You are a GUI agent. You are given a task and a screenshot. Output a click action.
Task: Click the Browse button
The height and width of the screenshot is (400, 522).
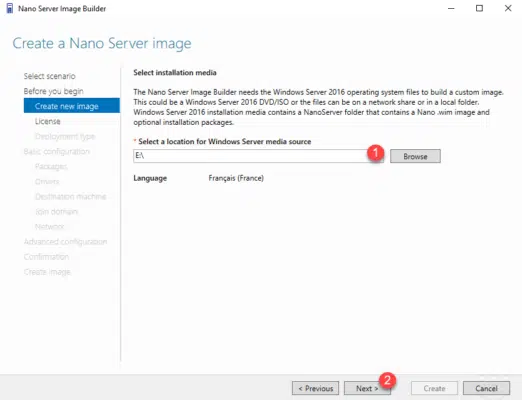(x=415, y=156)
